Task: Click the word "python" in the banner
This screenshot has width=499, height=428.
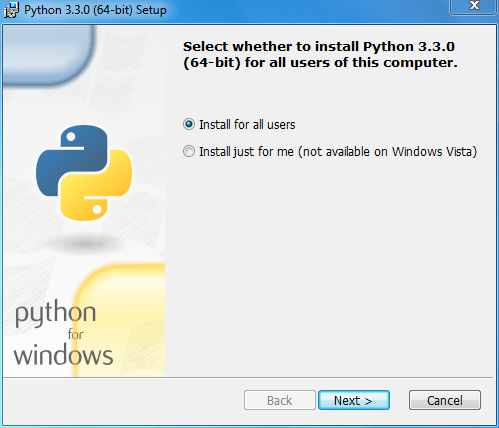Action: click(55, 313)
